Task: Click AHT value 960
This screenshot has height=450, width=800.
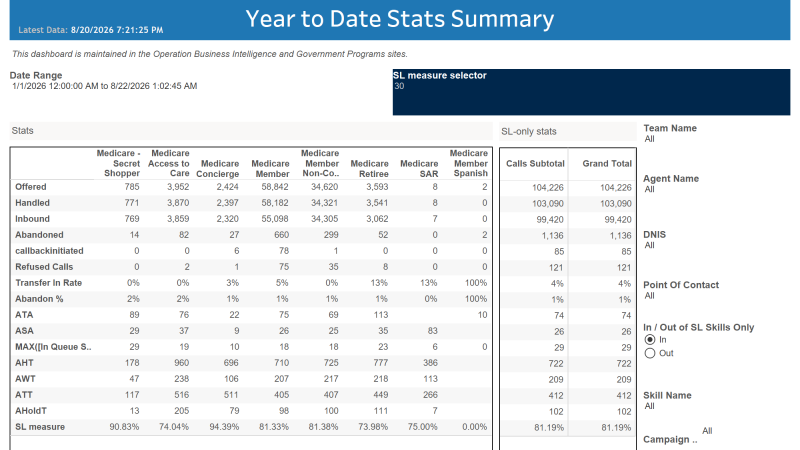Action: click(x=182, y=363)
